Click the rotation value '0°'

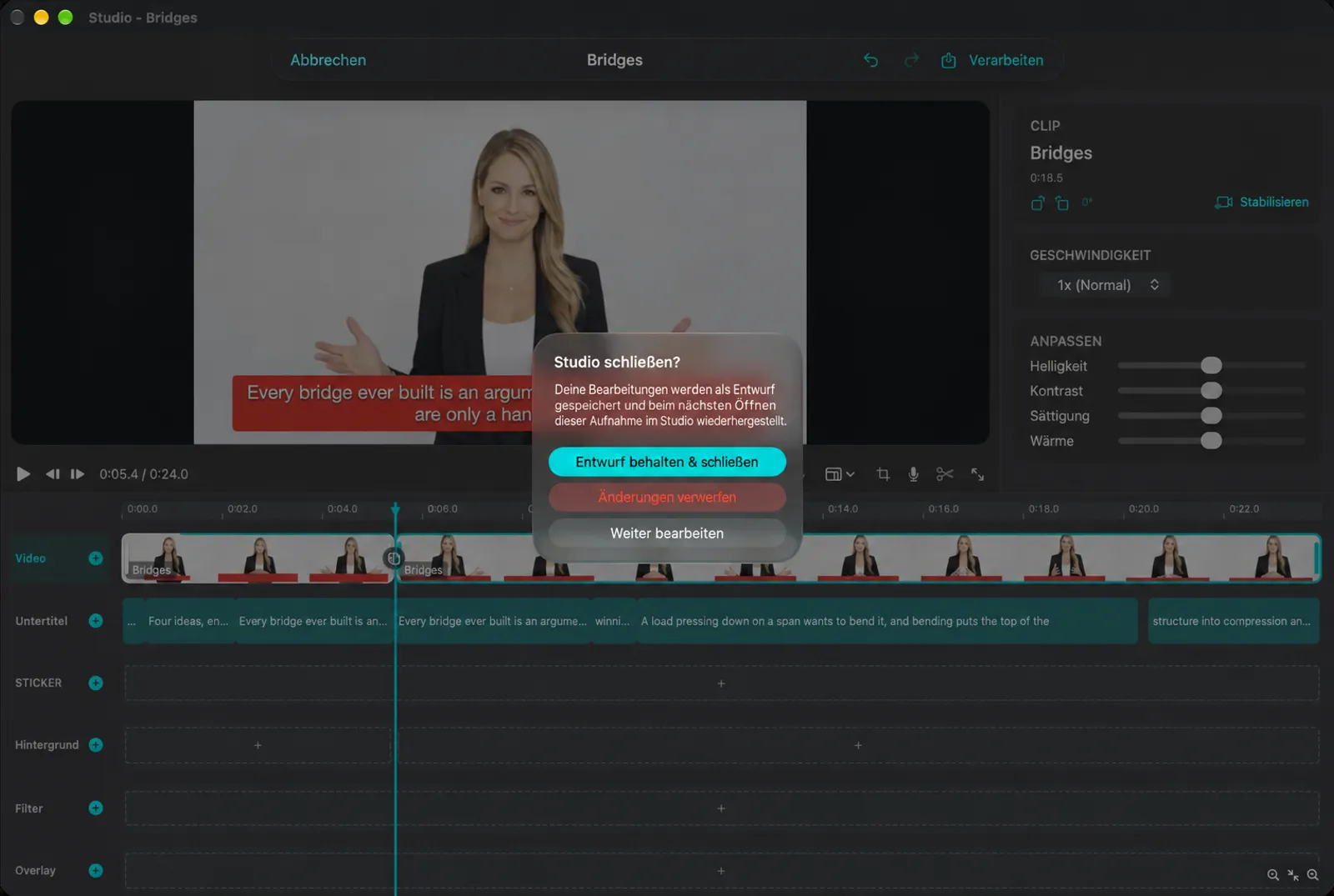pyautogui.click(x=1087, y=202)
